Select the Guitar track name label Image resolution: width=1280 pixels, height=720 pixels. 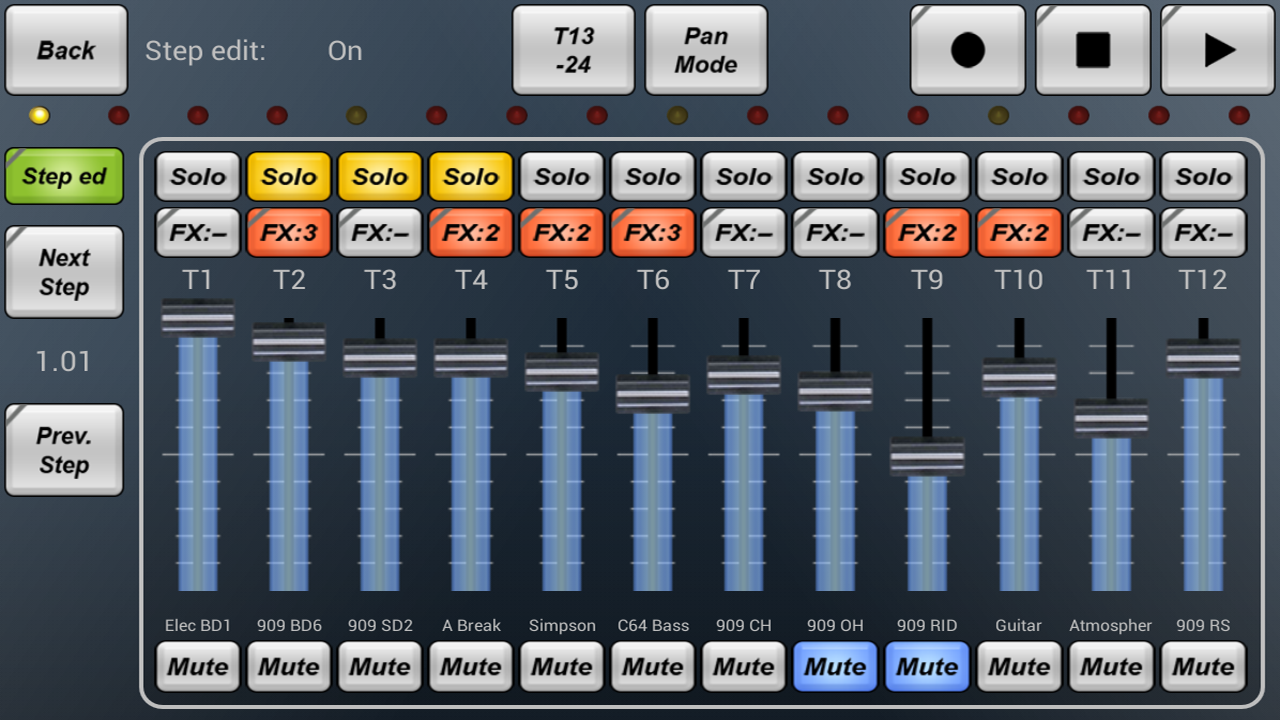click(x=1018, y=625)
